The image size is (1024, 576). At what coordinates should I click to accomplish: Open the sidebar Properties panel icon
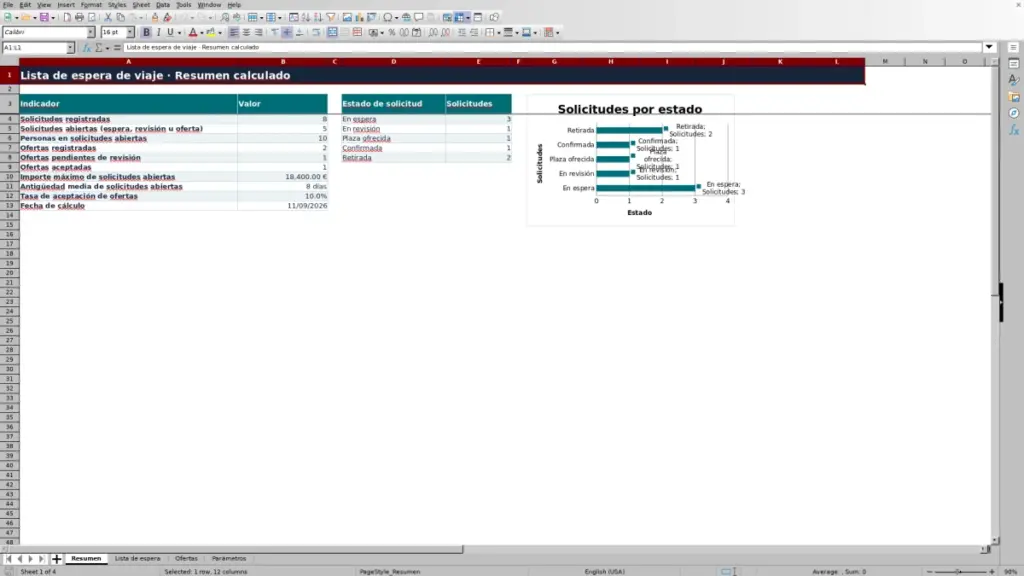pyautogui.click(x=1014, y=64)
